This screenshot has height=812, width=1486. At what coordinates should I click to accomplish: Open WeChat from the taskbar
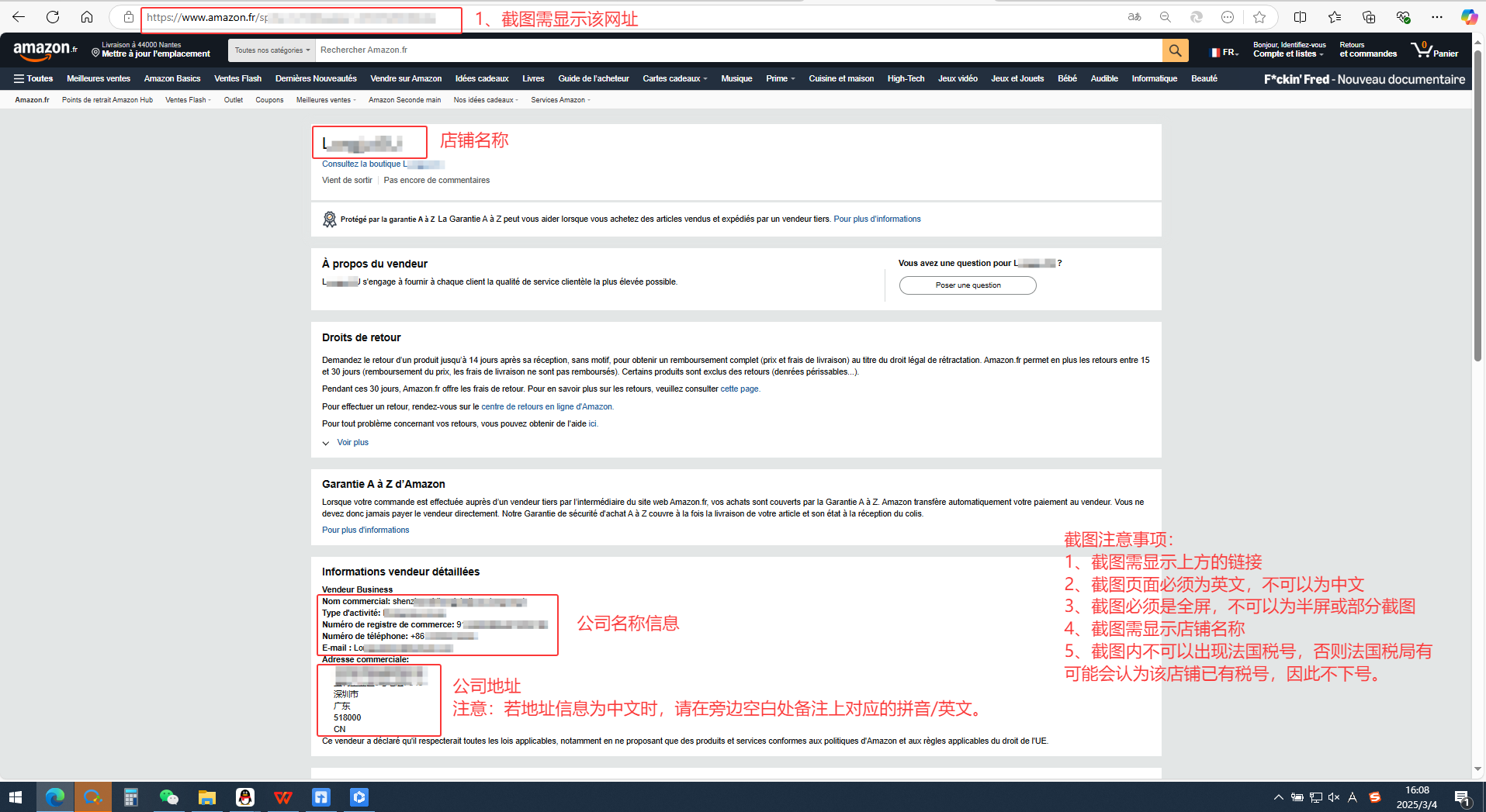tap(168, 797)
